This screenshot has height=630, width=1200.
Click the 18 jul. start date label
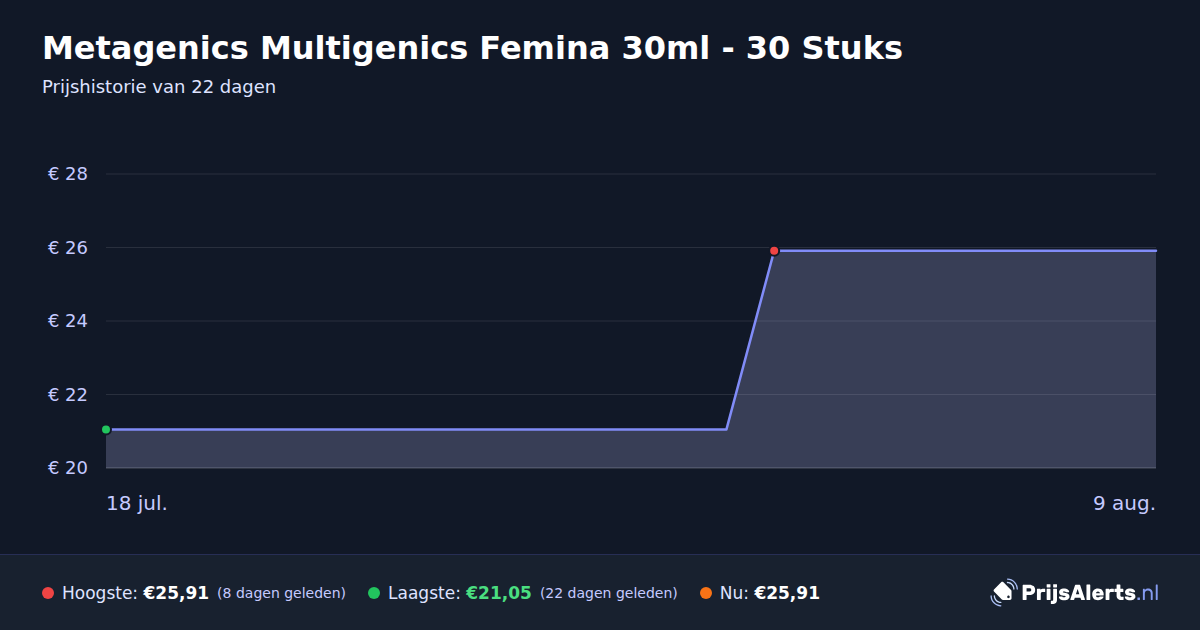137,503
